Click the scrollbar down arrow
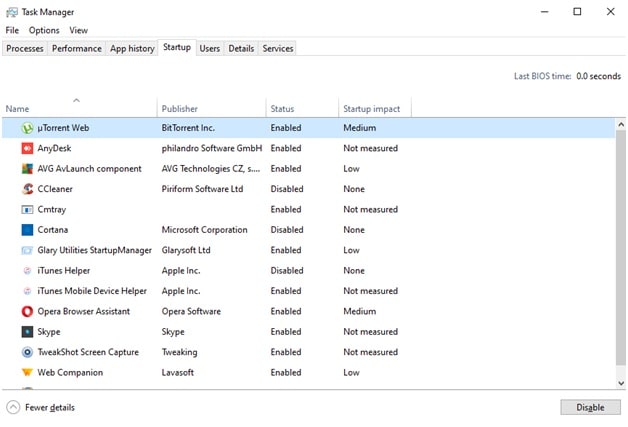The height and width of the screenshot is (427, 628). coord(621,383)
